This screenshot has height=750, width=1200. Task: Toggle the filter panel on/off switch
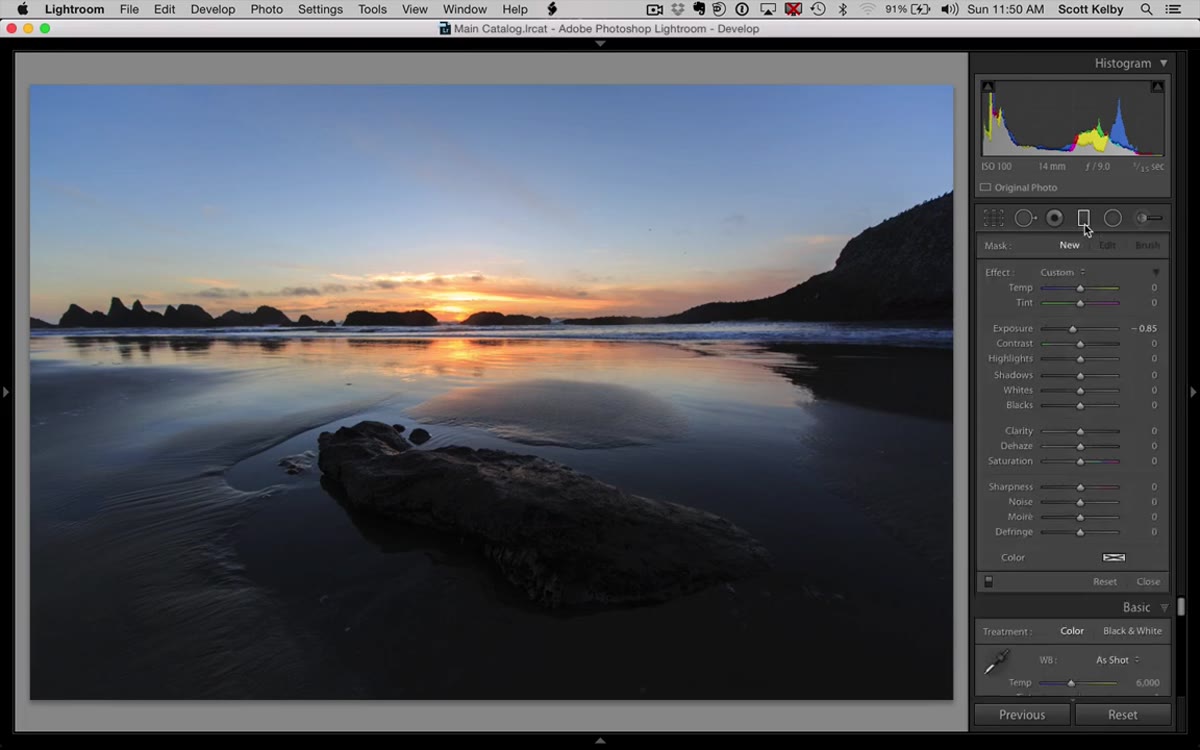pos(988,581)
